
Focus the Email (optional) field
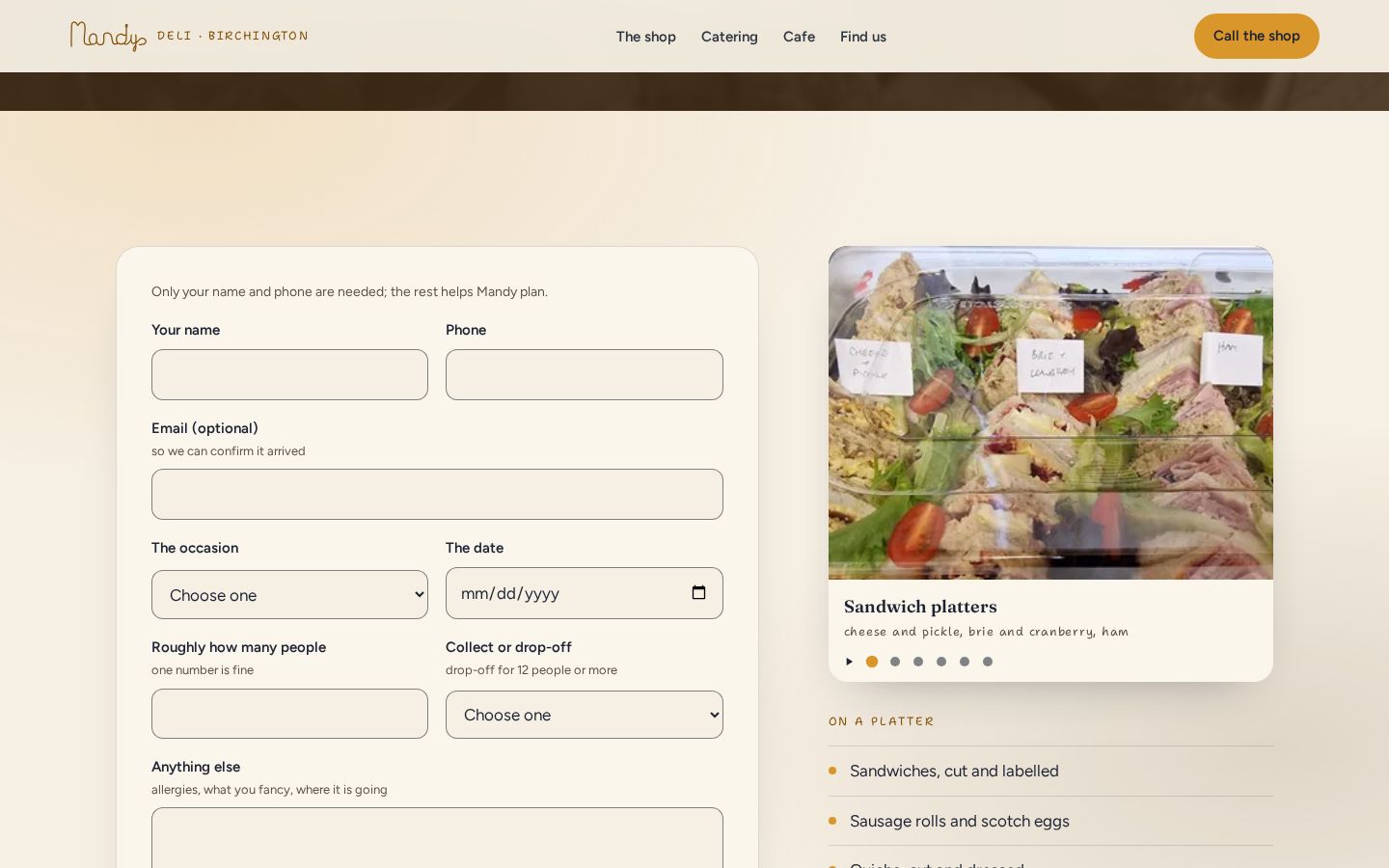click(x=437, y=494)
